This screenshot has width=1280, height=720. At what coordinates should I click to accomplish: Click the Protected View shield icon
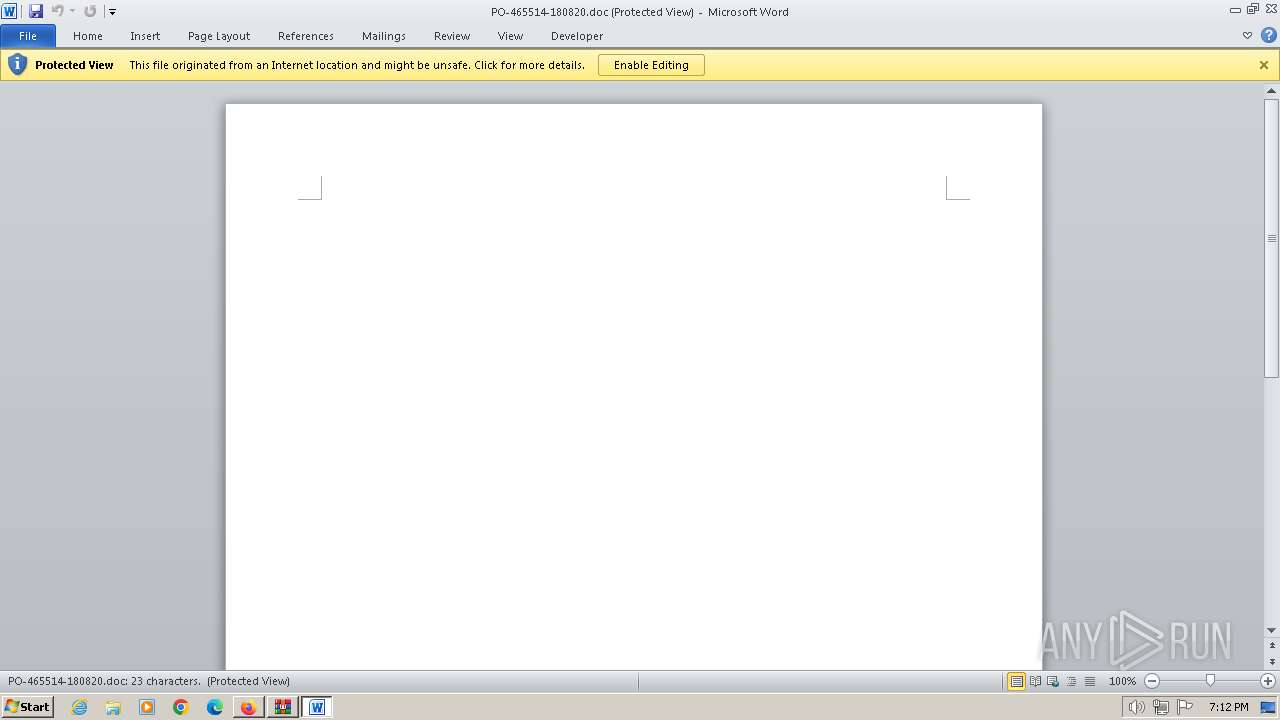point(17,65)
